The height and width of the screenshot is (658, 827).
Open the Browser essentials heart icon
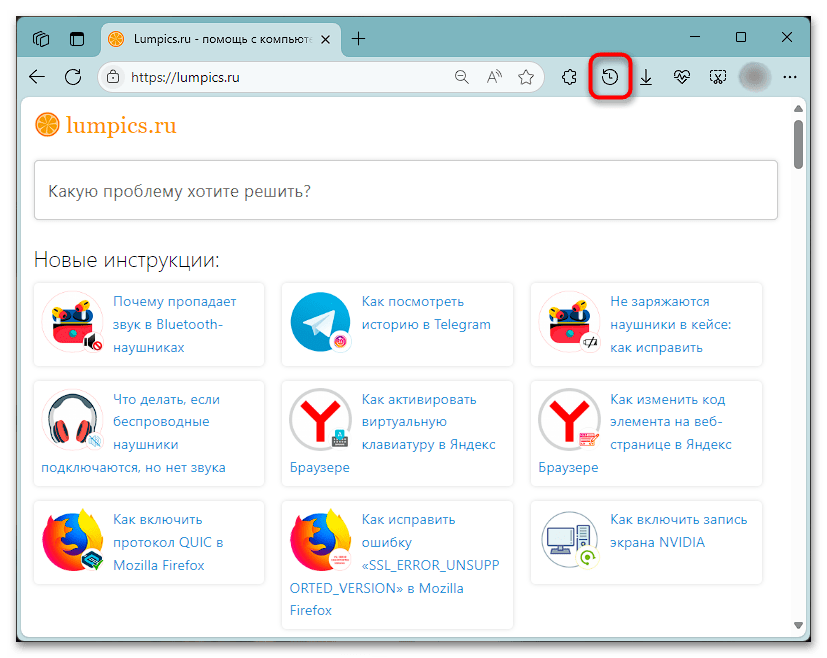(x=682, y=77)
